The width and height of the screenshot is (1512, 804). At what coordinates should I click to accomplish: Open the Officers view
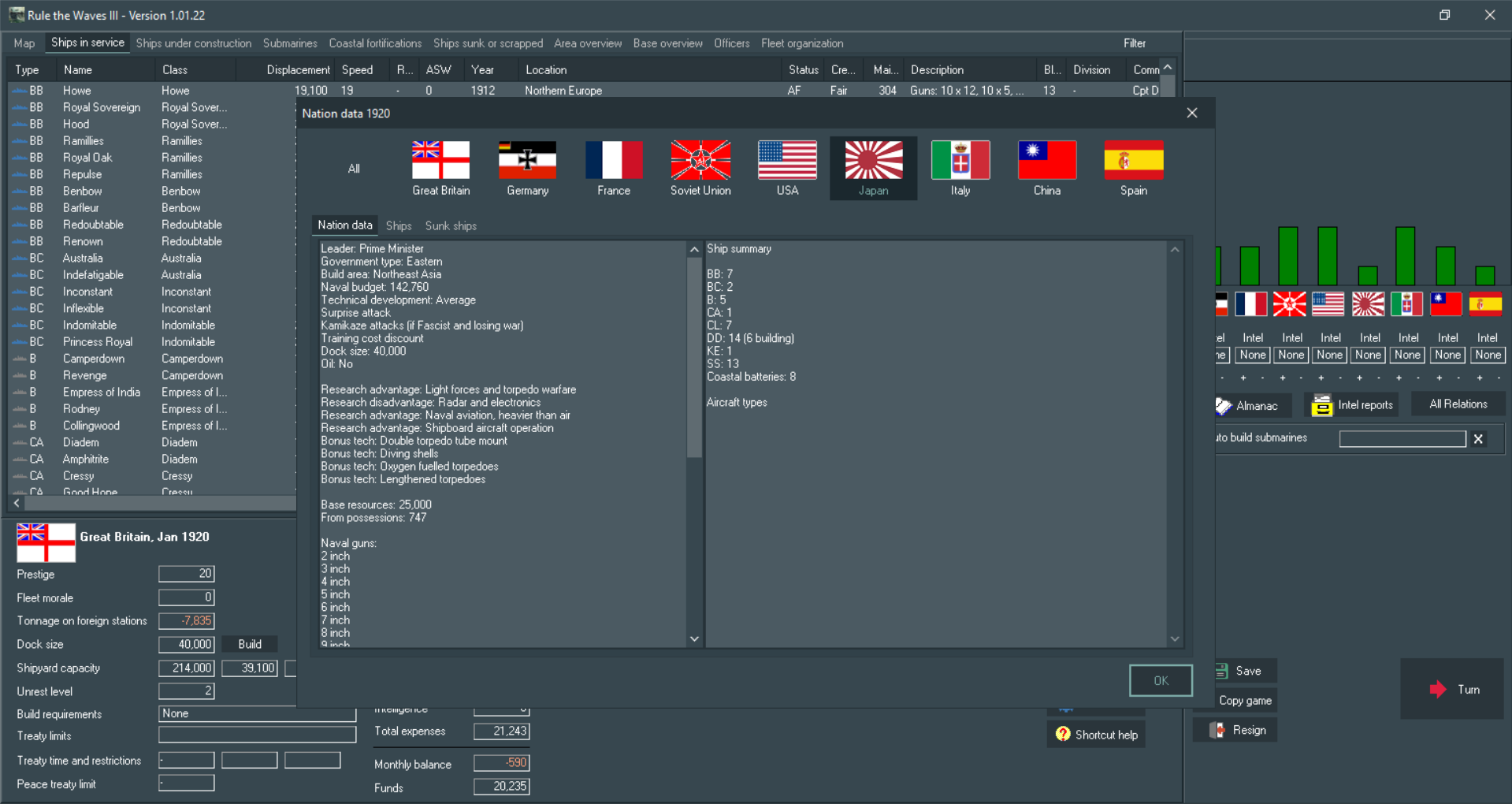tap(731, 43)
